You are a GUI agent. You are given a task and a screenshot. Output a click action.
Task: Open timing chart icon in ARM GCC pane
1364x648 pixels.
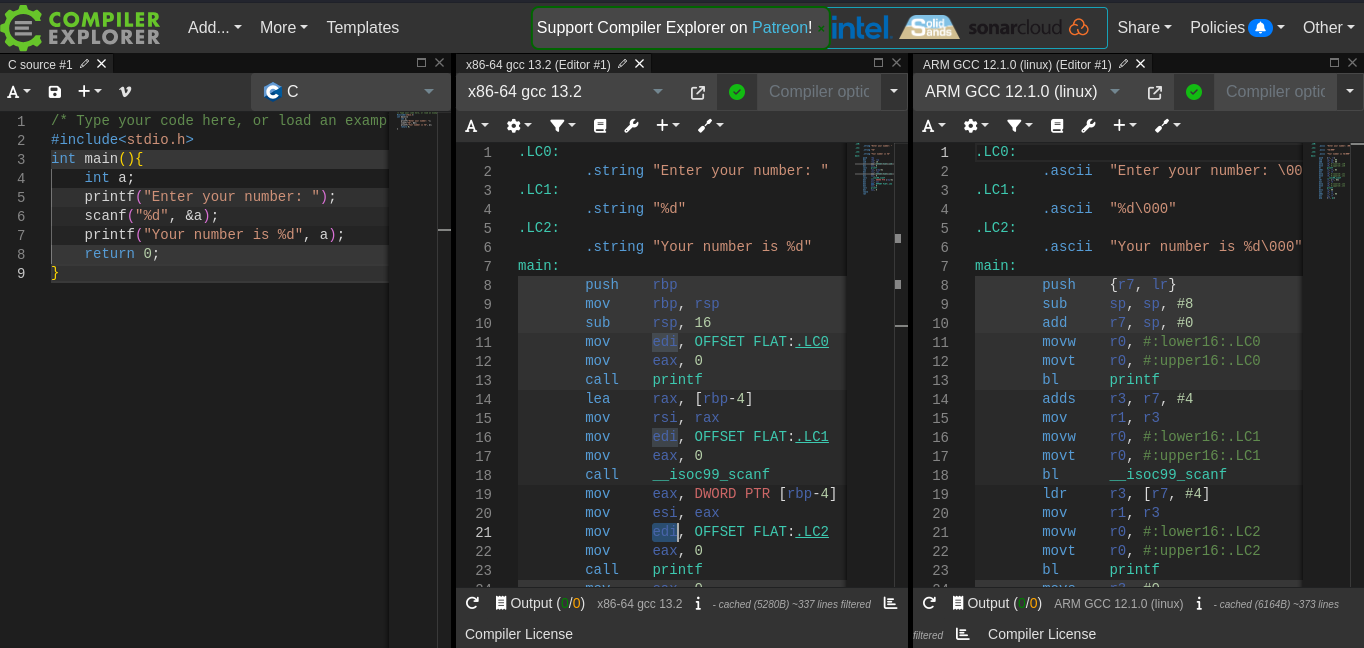[963, 634]
